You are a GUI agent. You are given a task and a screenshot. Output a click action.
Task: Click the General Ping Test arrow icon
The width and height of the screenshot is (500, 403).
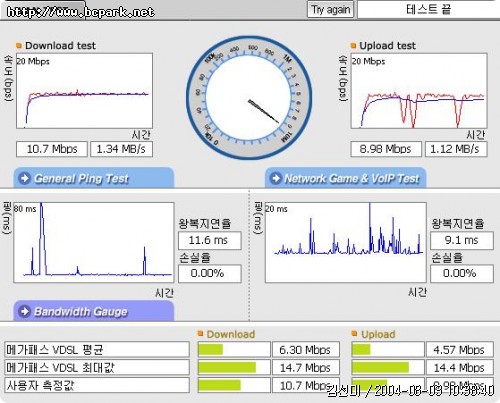(25, 178)
